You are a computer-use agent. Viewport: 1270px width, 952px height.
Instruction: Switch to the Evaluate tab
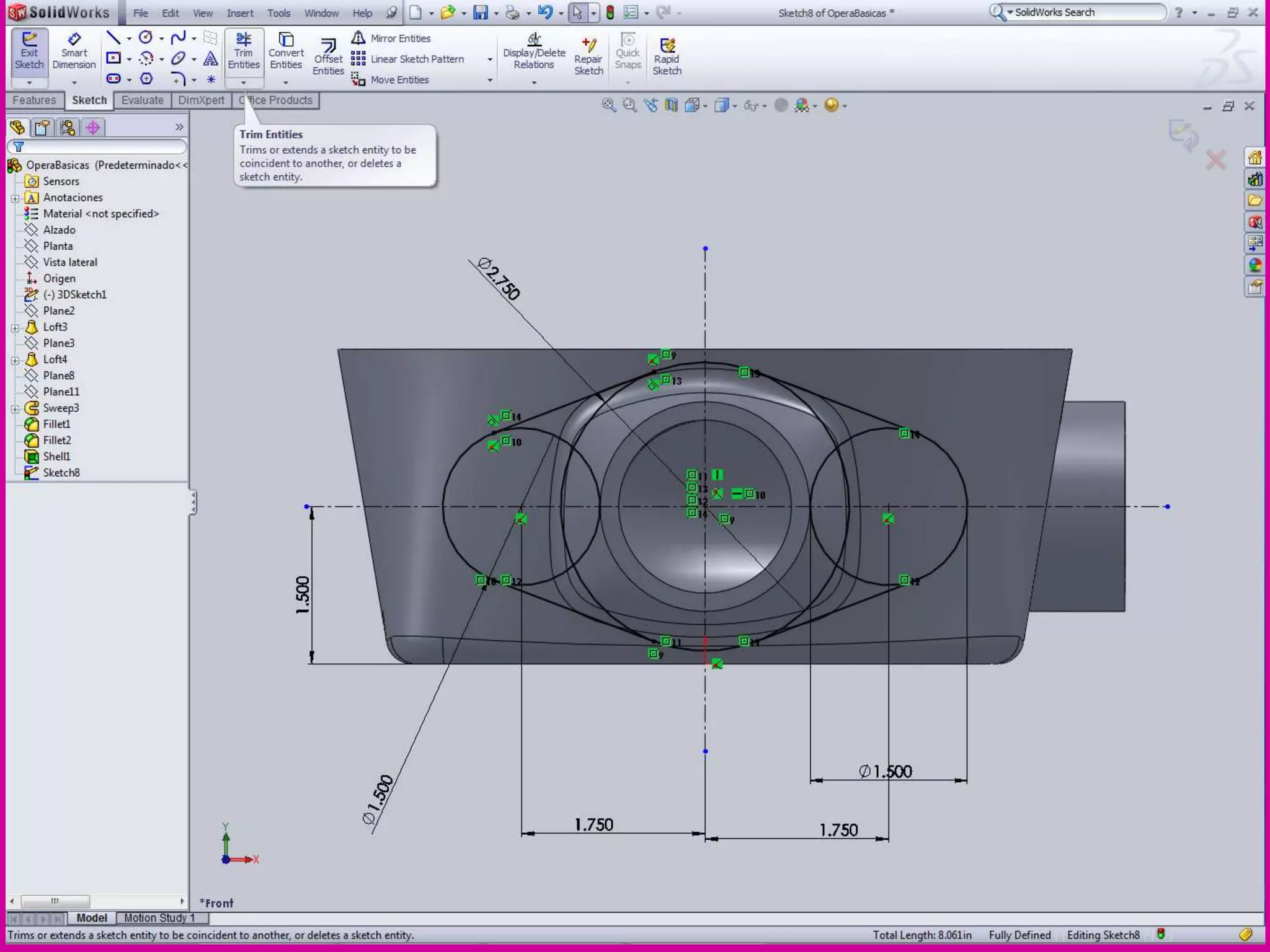142,100
